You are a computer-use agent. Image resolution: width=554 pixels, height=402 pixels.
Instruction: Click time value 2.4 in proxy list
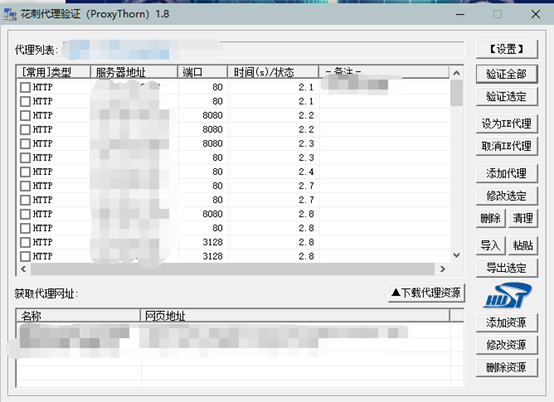306,172
